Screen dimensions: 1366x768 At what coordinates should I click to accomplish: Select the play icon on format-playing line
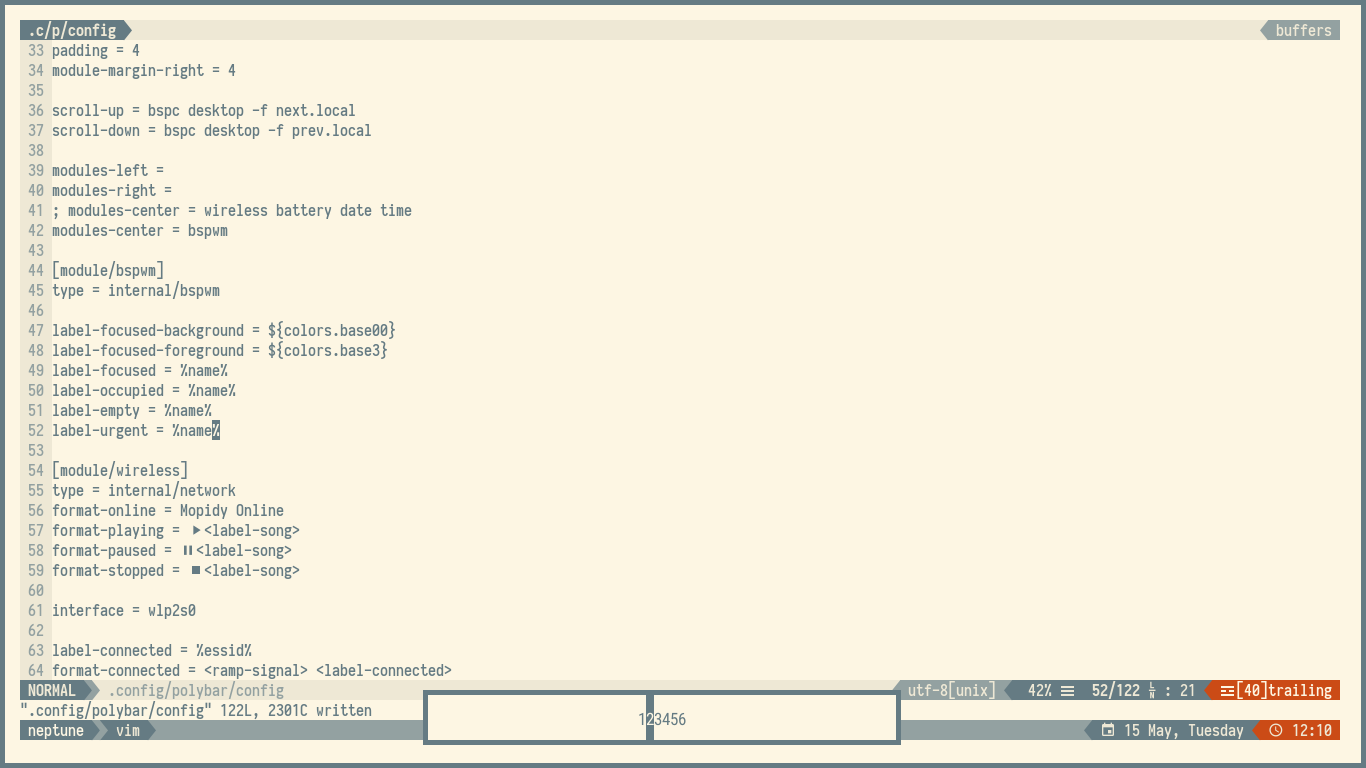coord(195,530)
